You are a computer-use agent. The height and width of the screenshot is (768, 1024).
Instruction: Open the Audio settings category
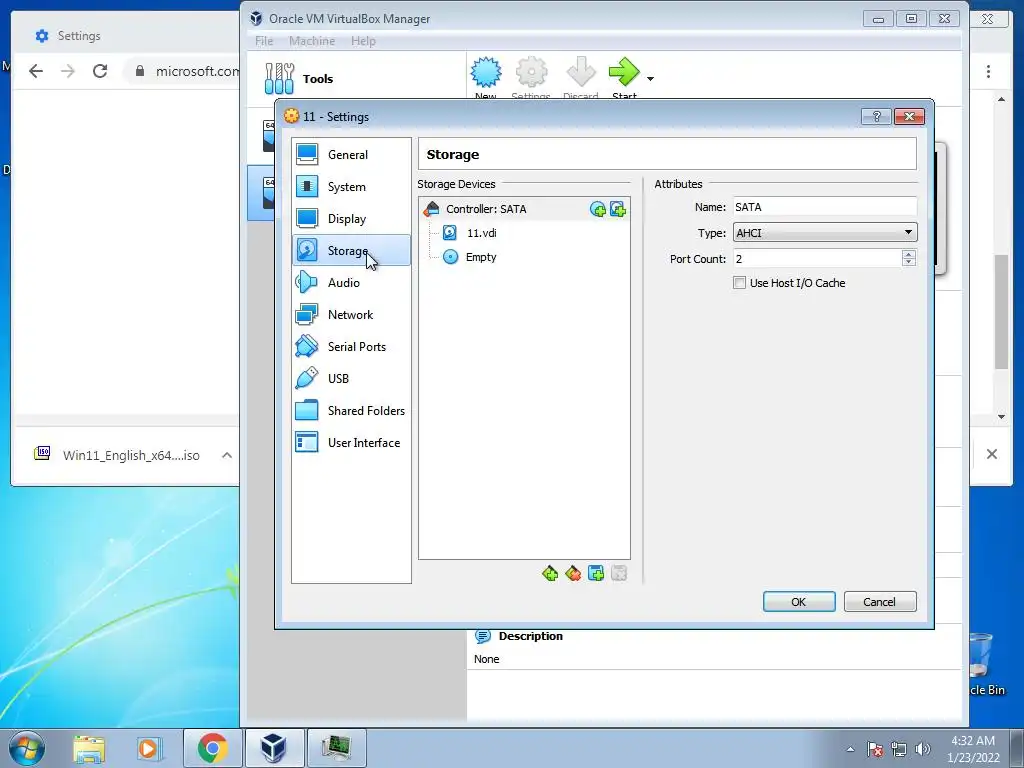coord(351,283)
